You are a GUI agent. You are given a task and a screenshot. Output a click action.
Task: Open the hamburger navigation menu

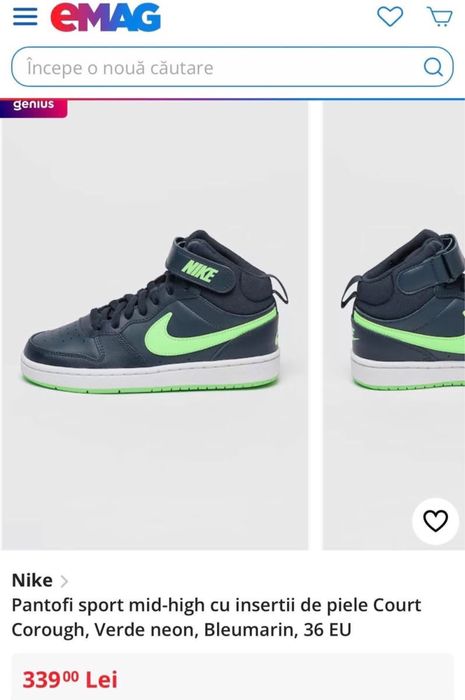point(25,17)
